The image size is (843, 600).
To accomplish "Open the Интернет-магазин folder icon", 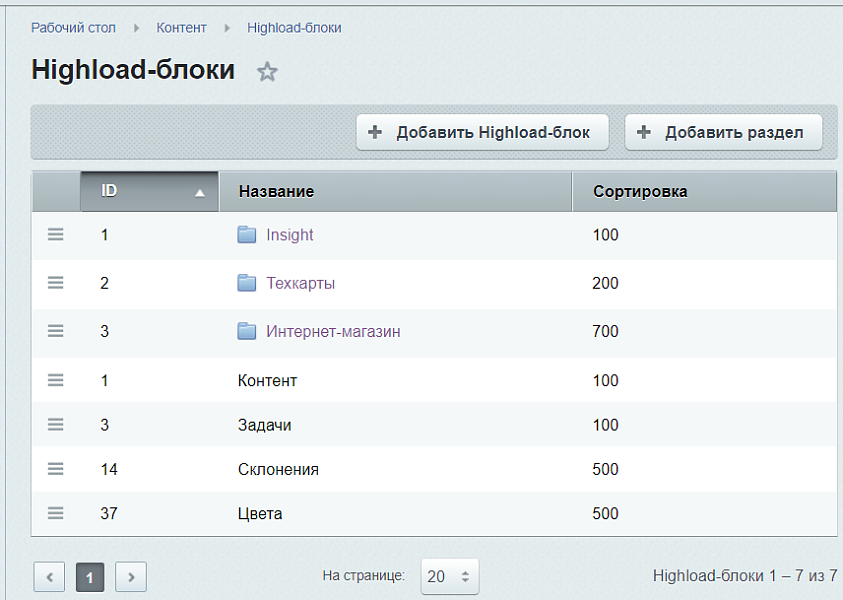I will point(247,331).
